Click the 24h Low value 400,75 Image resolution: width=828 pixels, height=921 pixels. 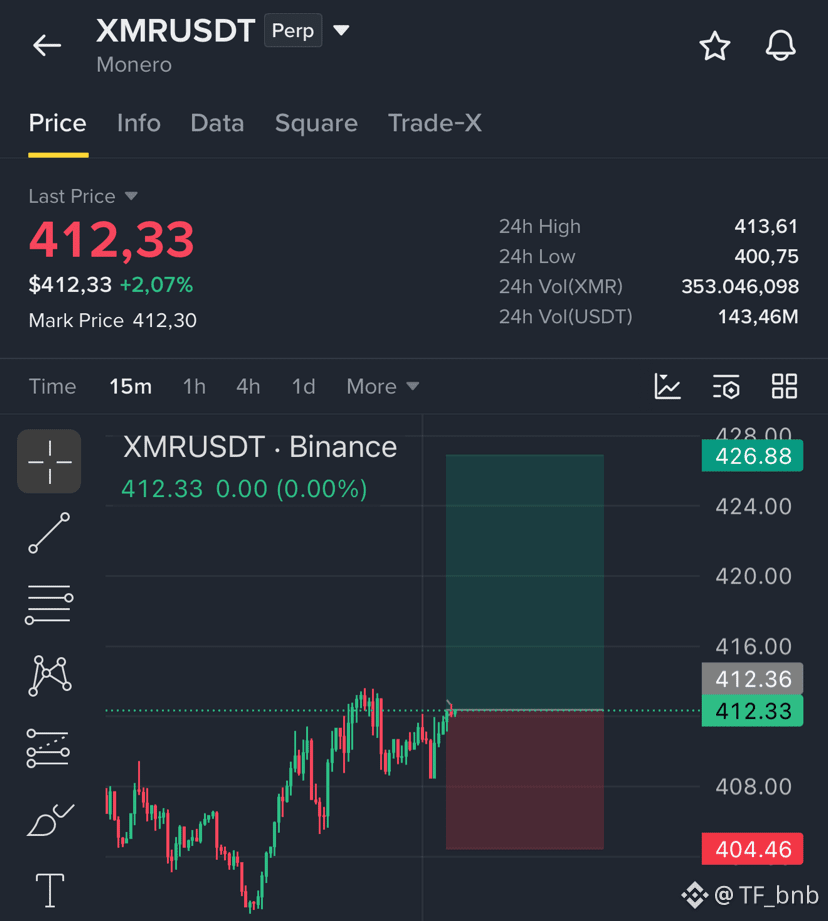(x=766, y=256)
